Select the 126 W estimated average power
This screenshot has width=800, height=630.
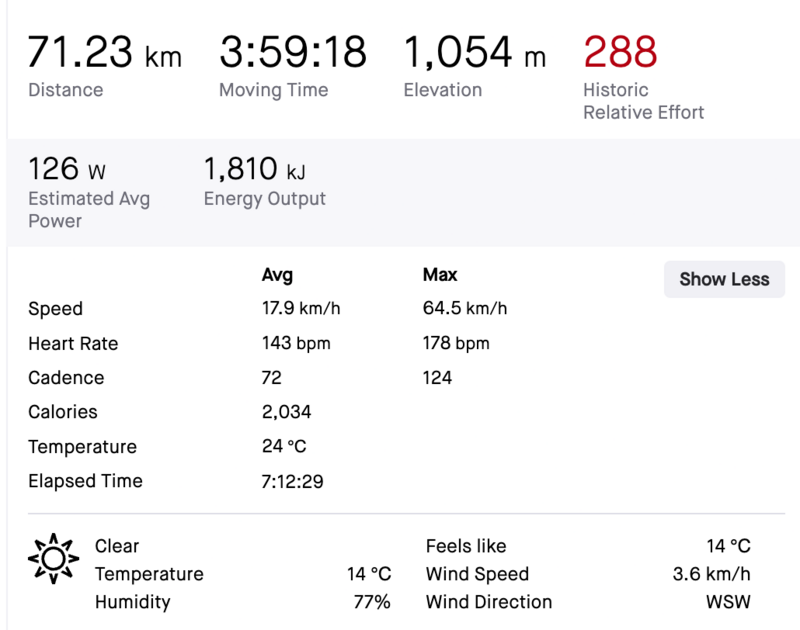pos(66,166)
